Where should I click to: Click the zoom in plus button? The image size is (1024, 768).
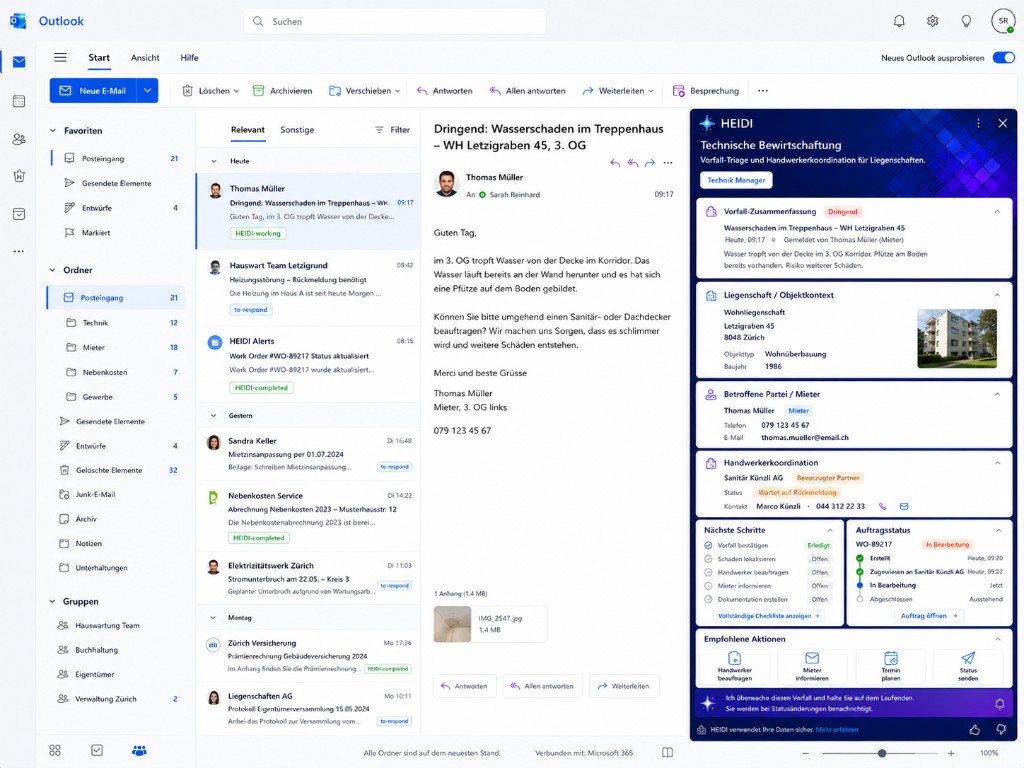click(951, 753)
